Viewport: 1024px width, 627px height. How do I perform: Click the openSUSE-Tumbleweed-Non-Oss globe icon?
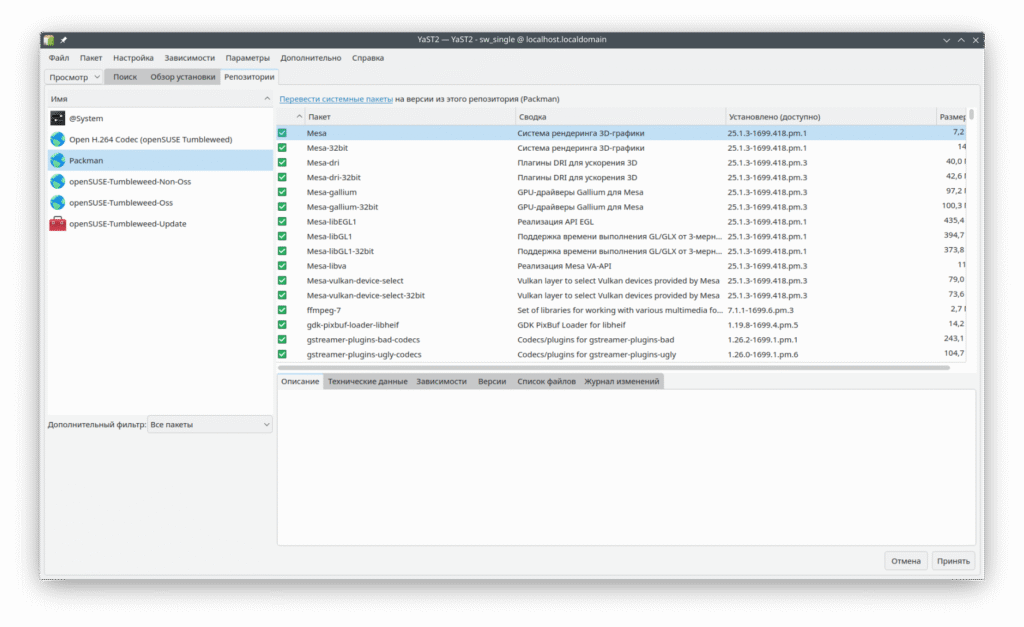click(57, 182)
